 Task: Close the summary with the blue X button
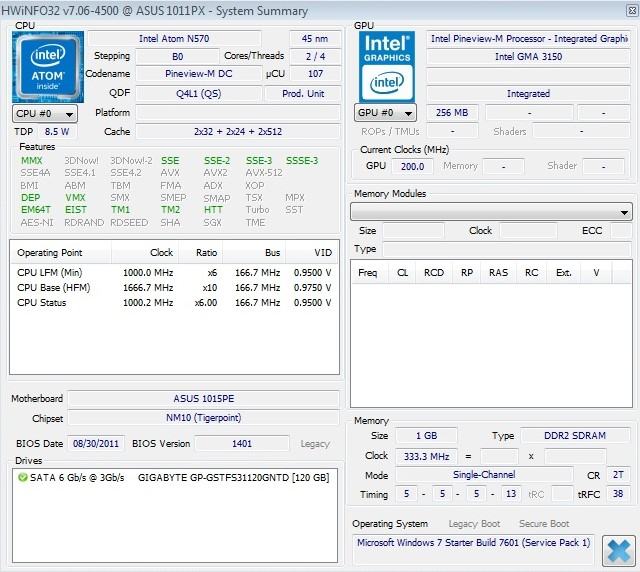(618, 551)
